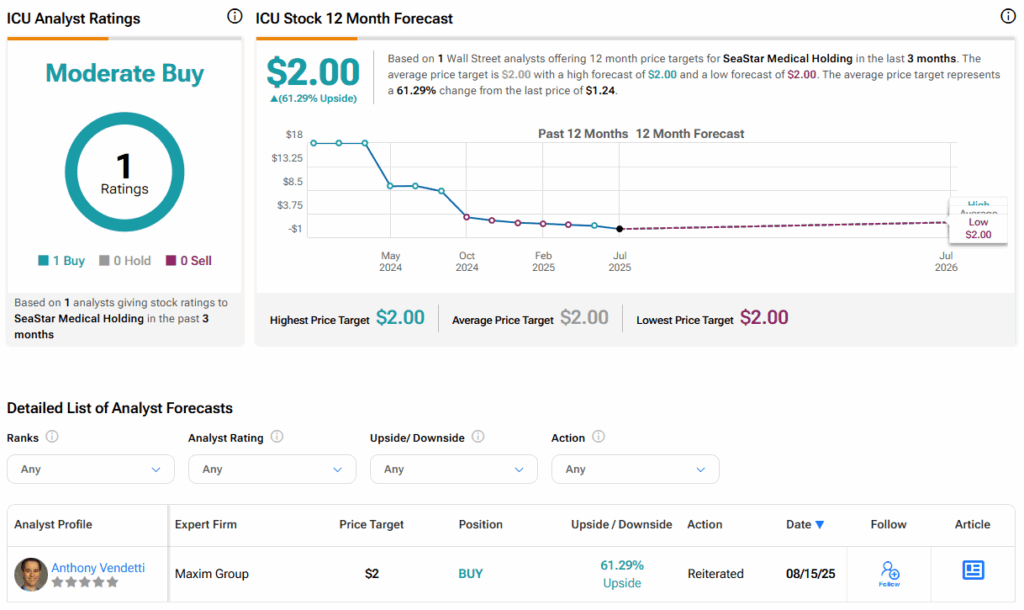Click the Lowest Price Target $2.00 value
Image resolution: width=1024 pixels, height=610 pixels.
click(x=764, y=318)
